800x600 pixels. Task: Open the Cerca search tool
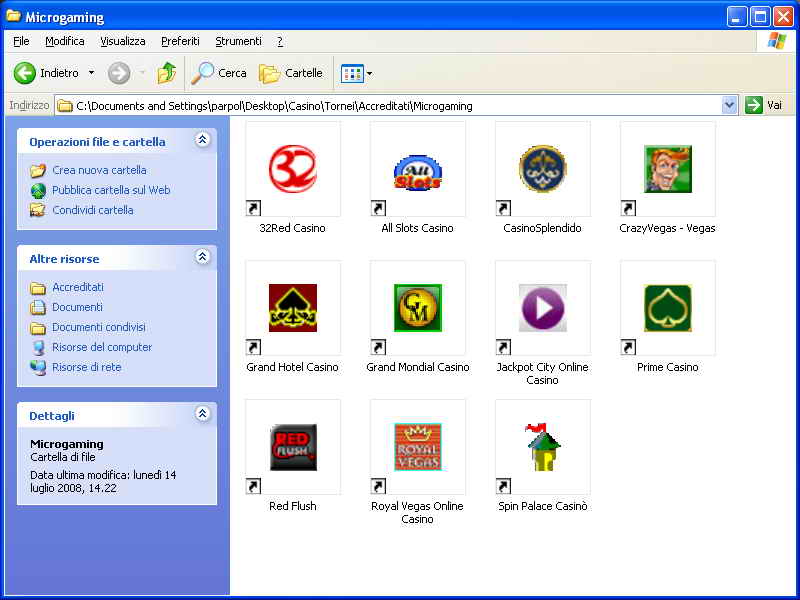(219, 73)
